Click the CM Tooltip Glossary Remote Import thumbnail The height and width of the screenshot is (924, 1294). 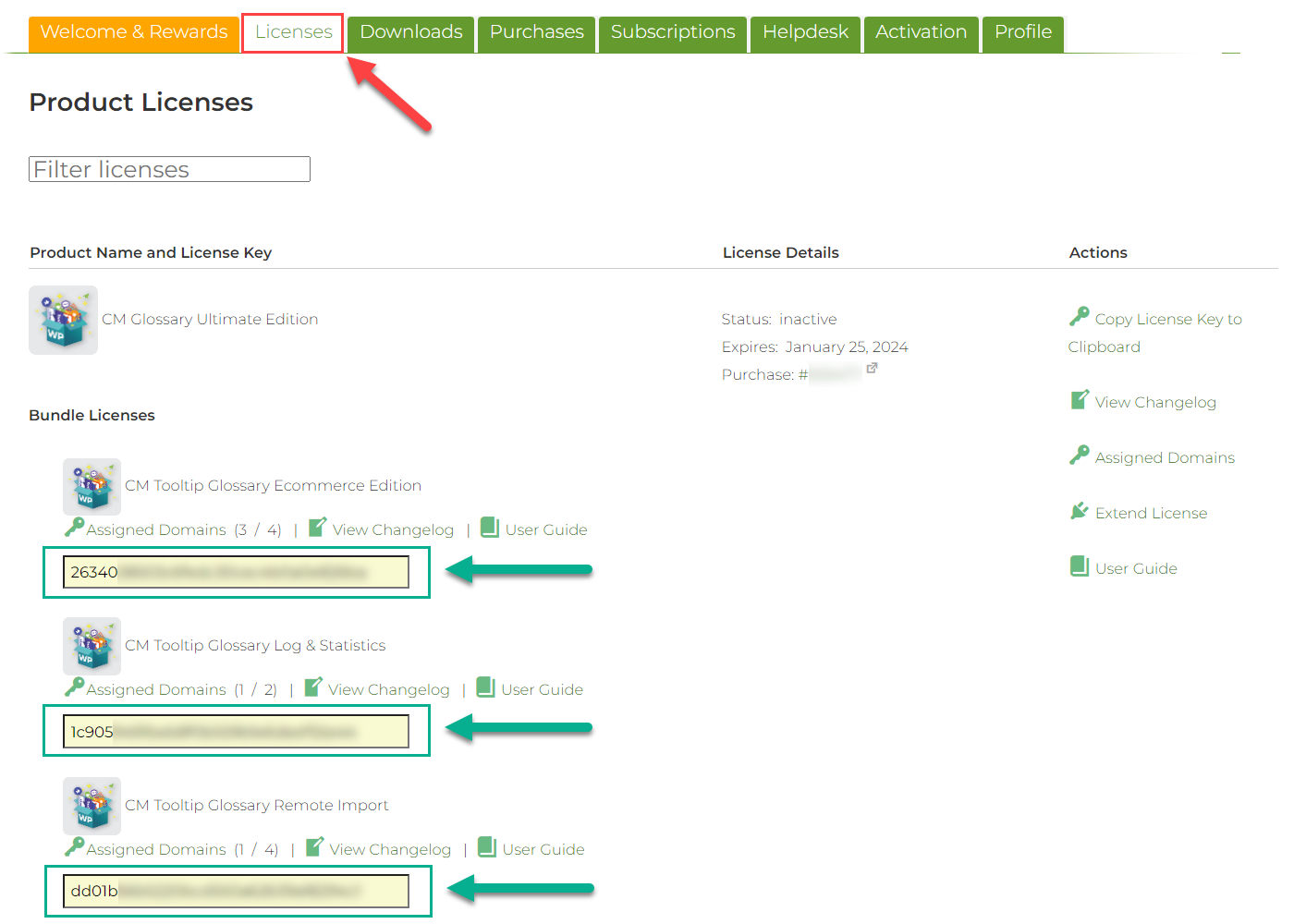[92, 807]
